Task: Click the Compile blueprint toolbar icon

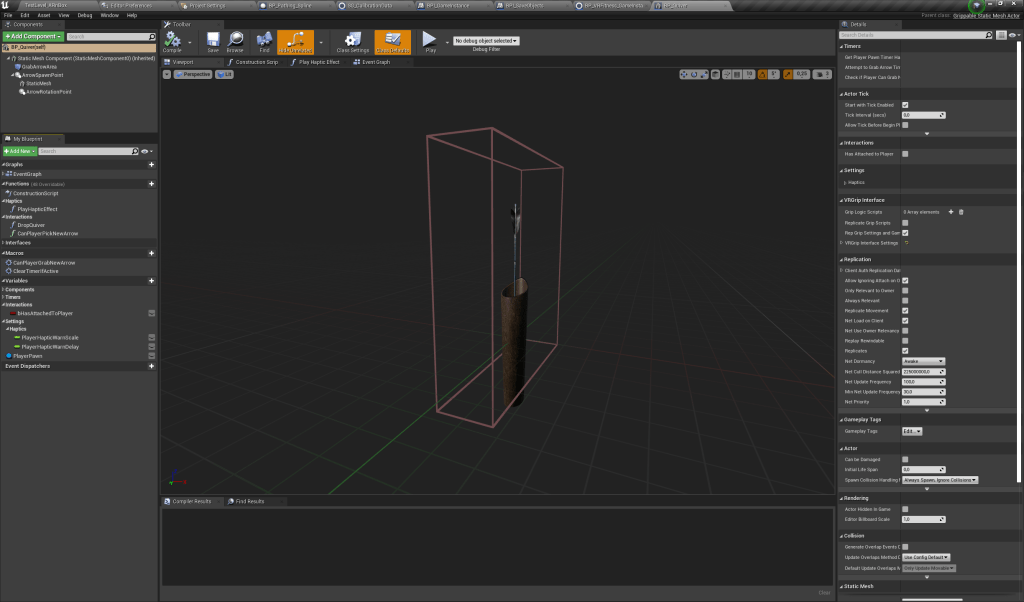Action: point(173,40)
